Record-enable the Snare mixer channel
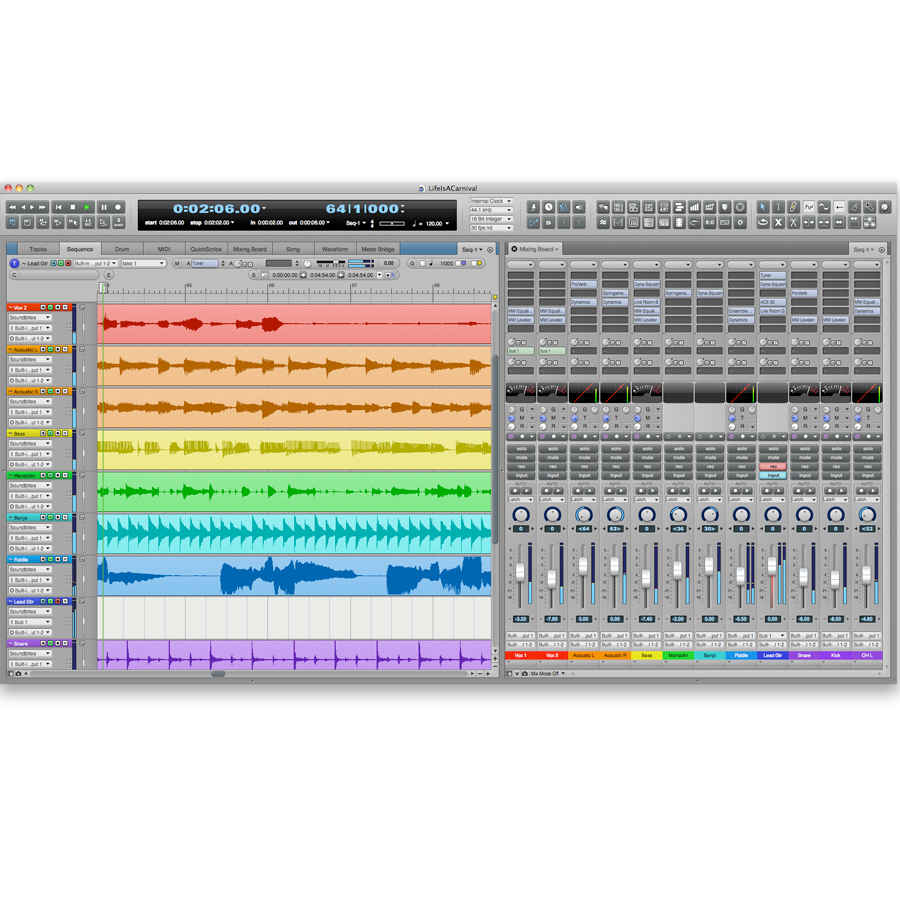 click(805, 466)
